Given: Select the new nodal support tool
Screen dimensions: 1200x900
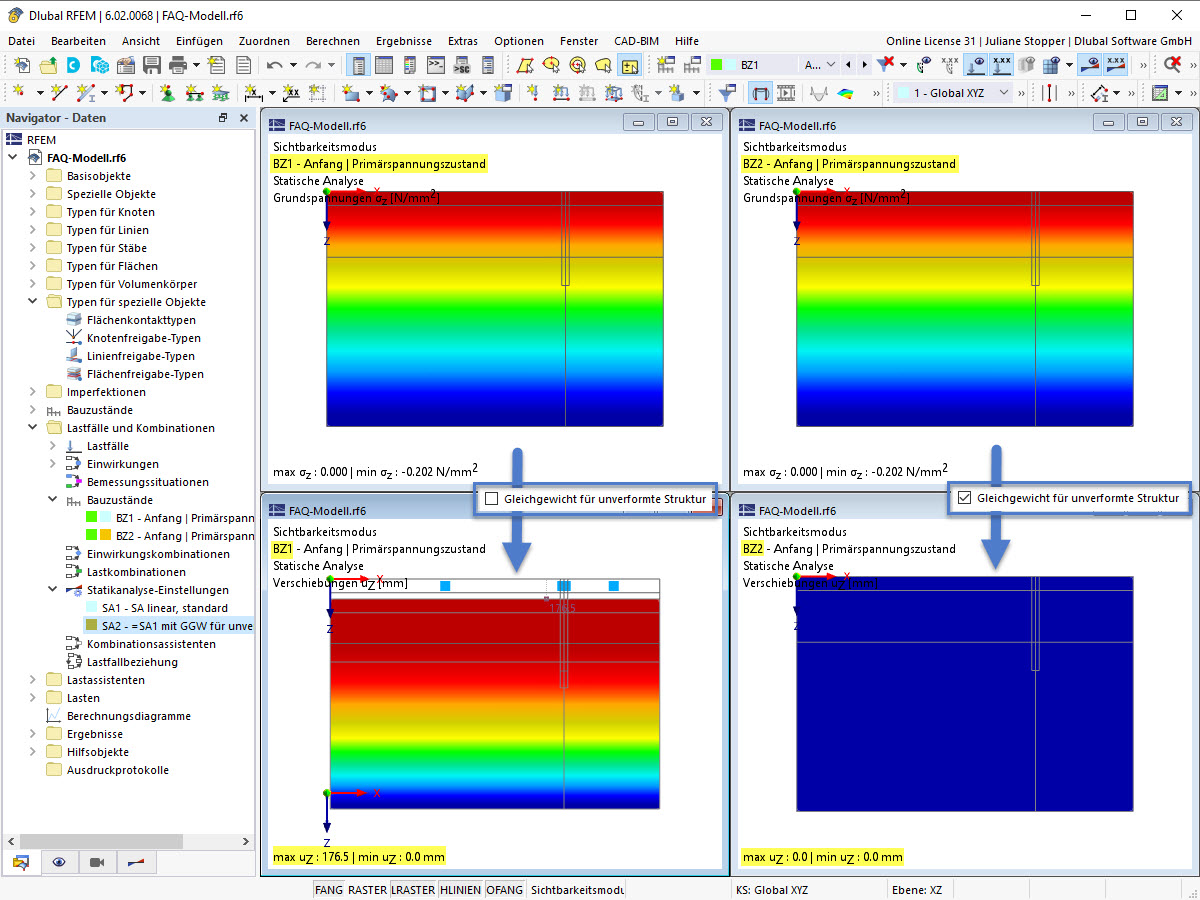Looking at the screenshot, I should [166, 93].
